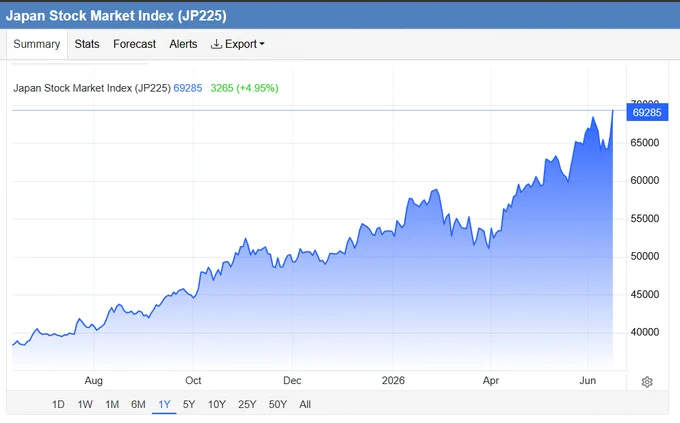680x423 pixels.
Task: Click the Apr label on x-axis
Action: point(490,380)
